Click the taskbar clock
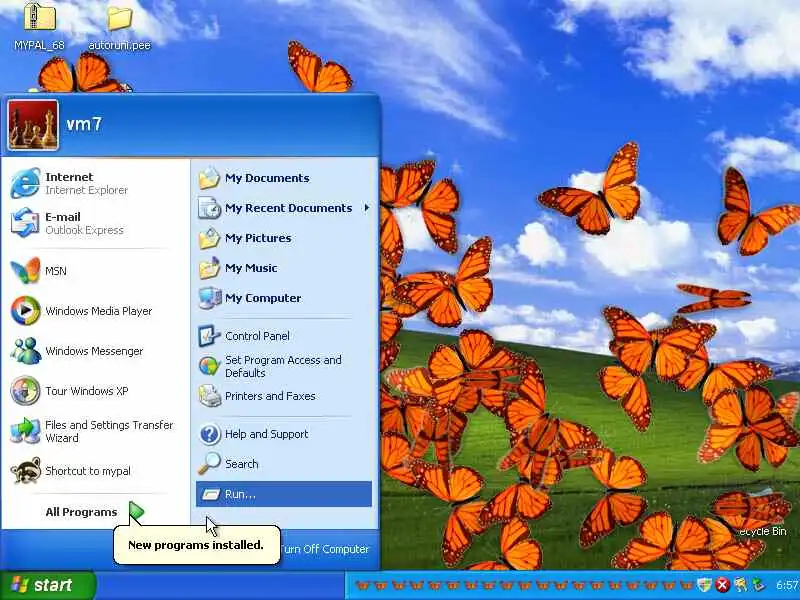Image resolution: width=800 pixels, height=600 pixels. click(x=787, y=585)
